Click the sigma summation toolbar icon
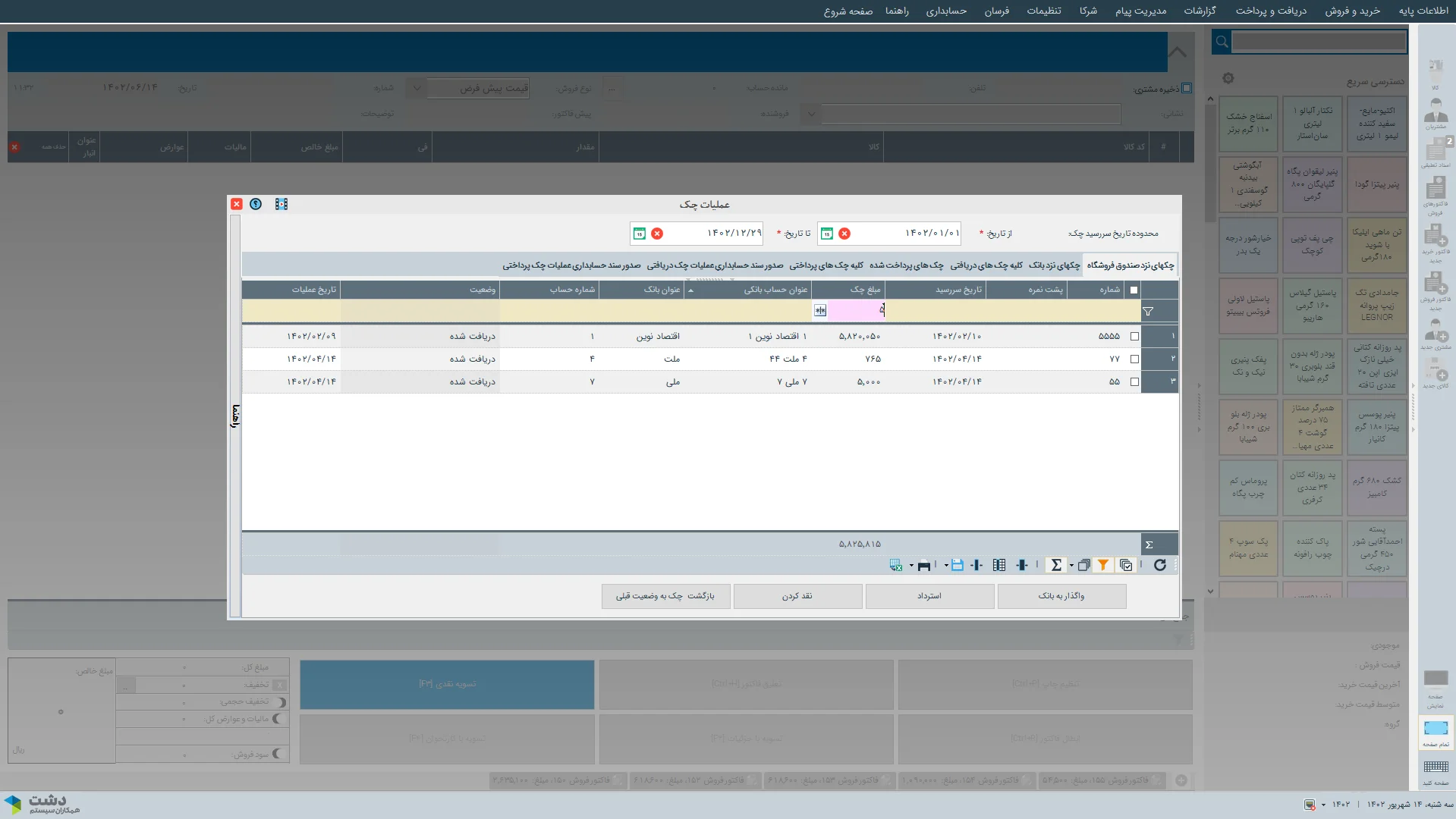 [1055, 565]
